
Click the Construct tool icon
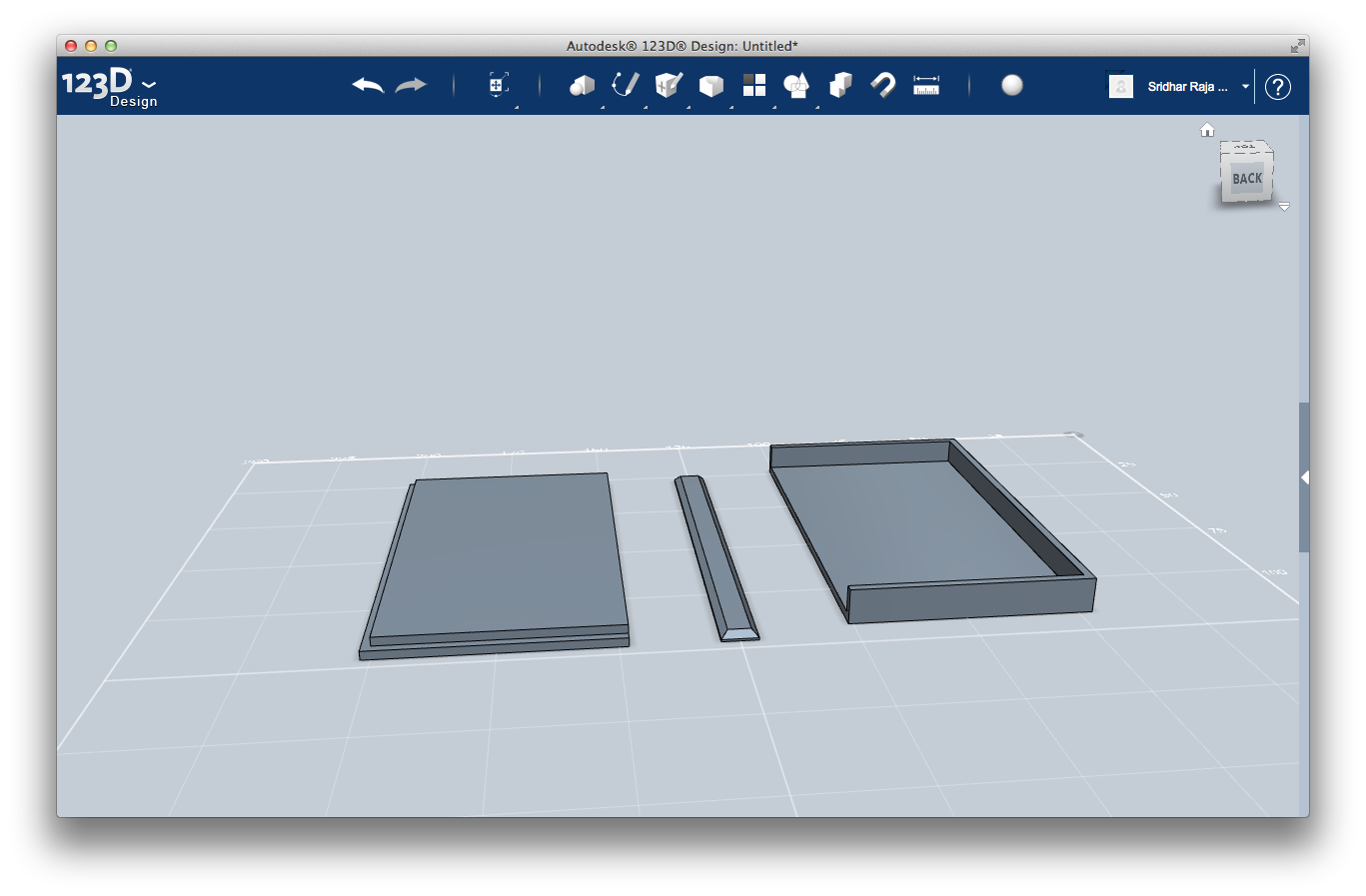[670, 85]
